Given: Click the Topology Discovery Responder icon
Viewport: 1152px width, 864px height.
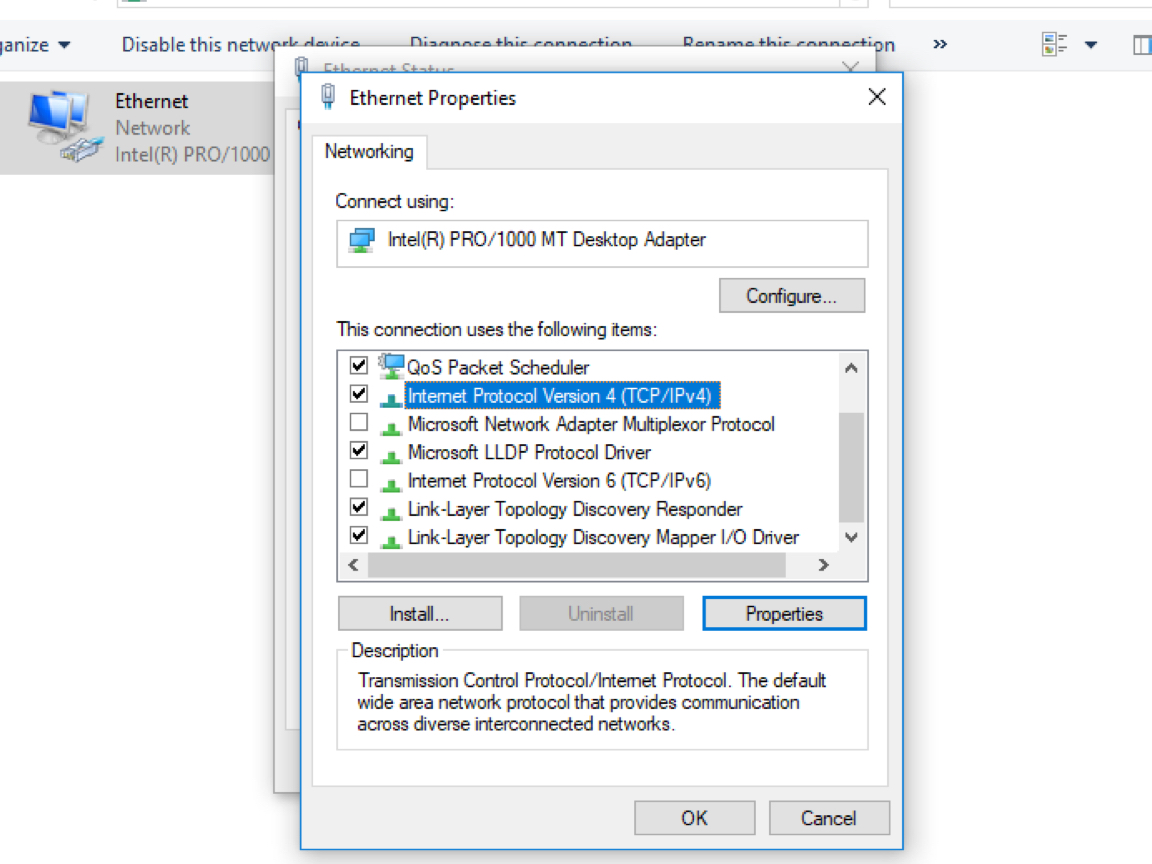Looking at the screenshot, I should pos(391,512).
